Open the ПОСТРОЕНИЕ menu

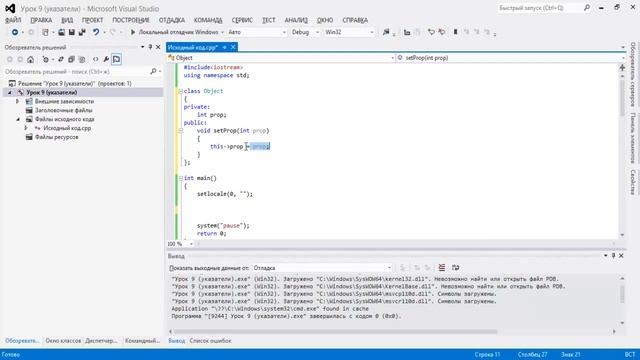click(131, 20)
